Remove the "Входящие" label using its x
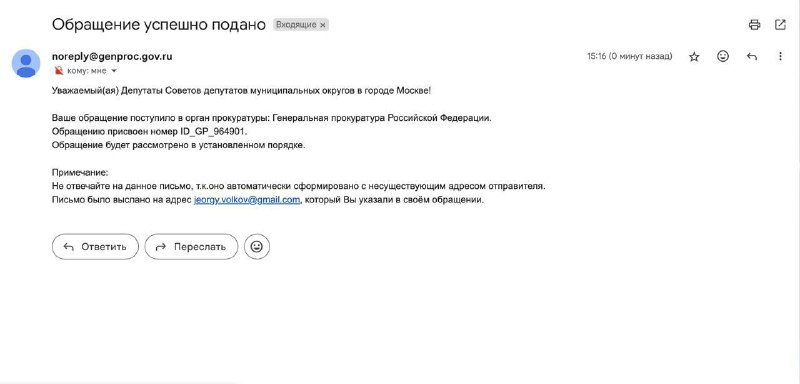 [322, 25]
